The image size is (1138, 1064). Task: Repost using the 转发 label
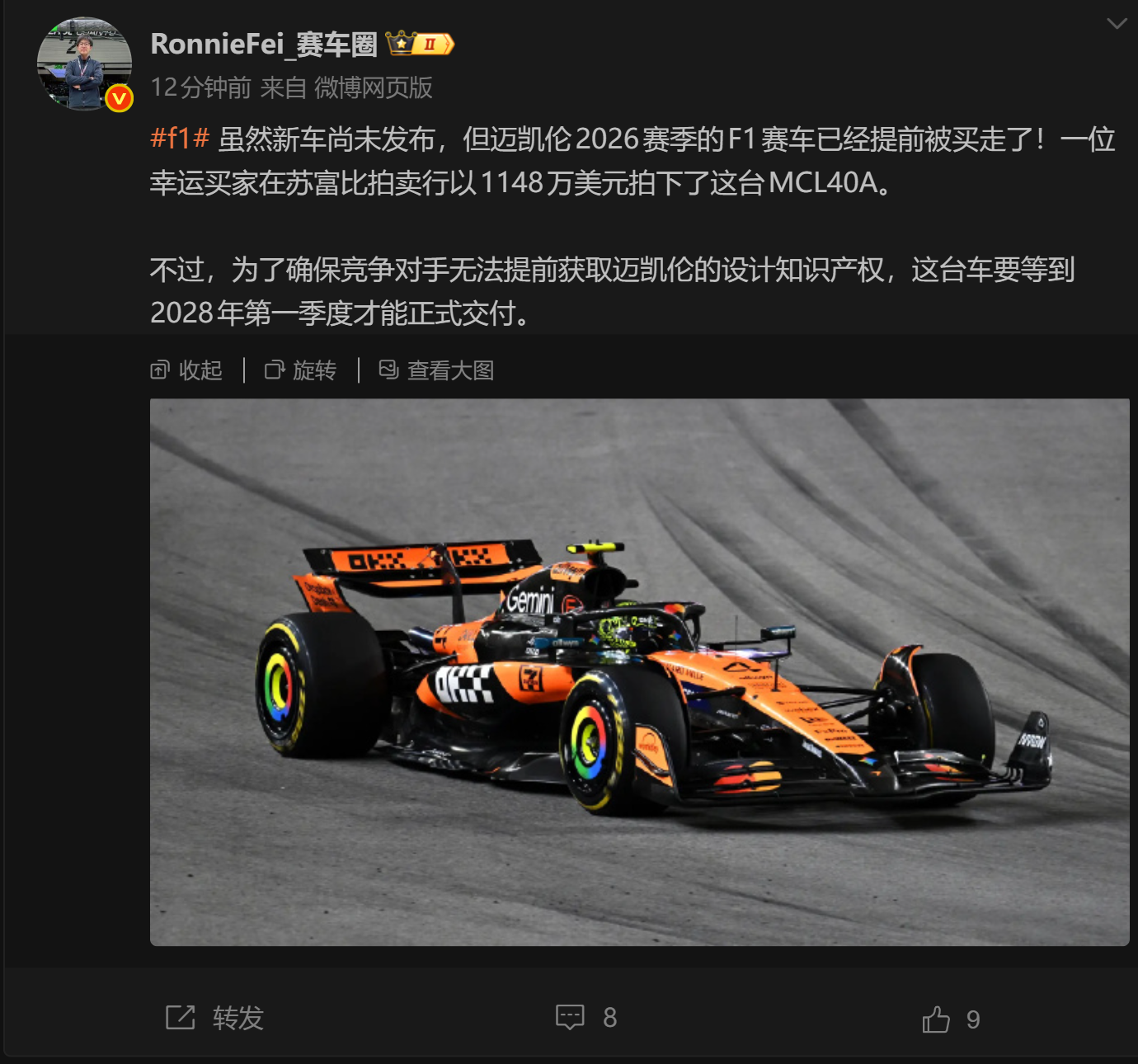[x=237, y=1018]
